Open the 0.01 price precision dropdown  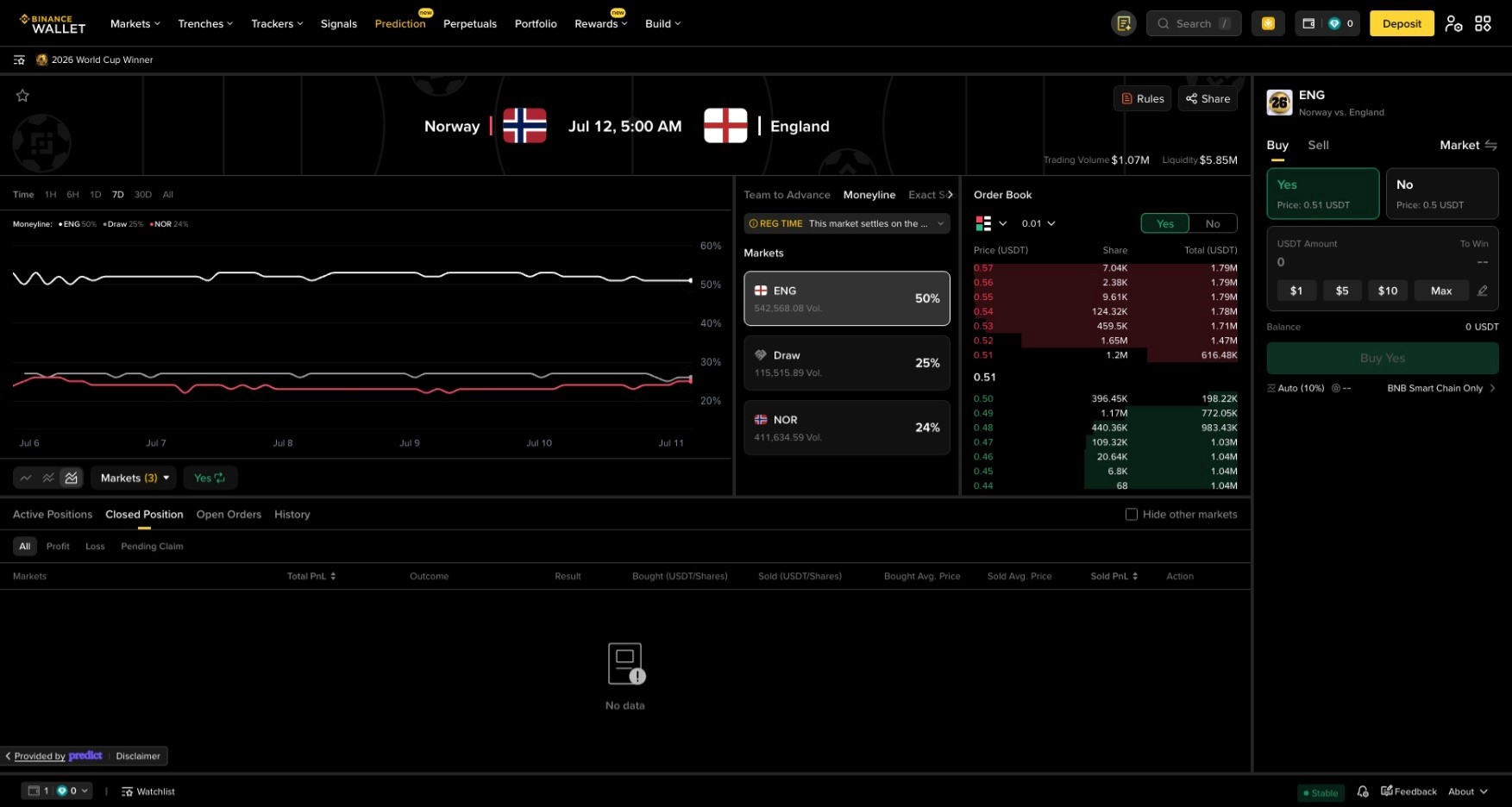1038,223
